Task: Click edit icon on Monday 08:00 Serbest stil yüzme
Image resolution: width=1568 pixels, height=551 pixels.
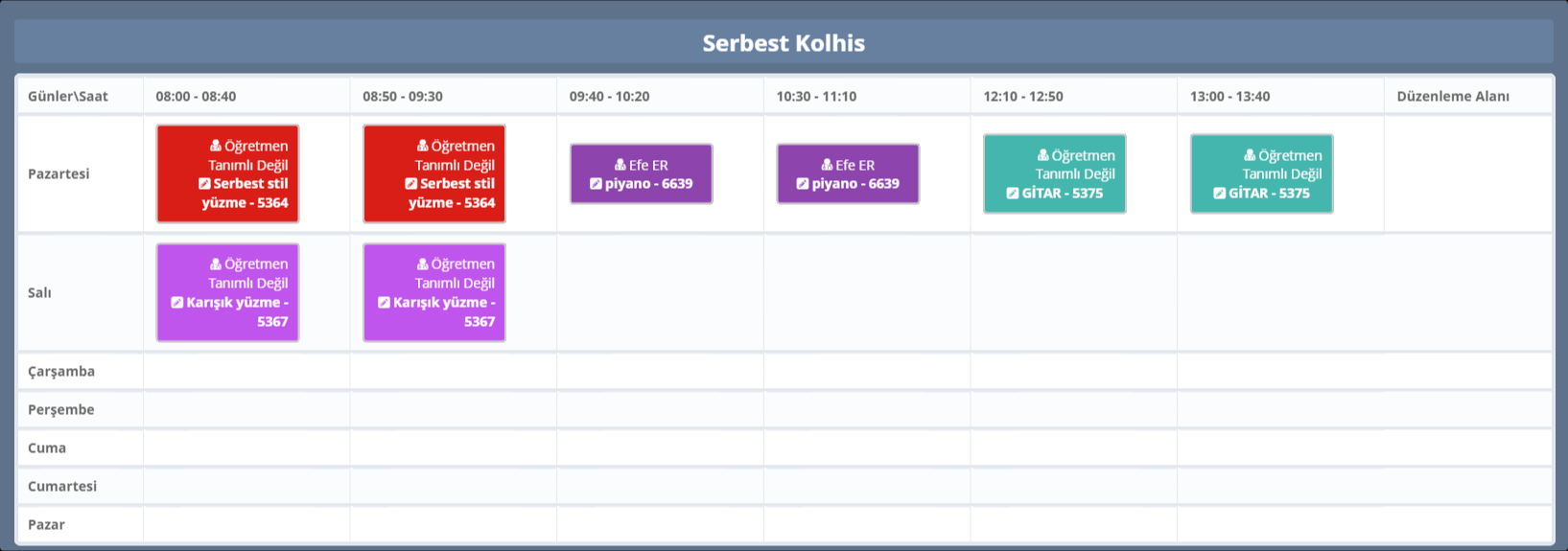Action: point(204,184)
